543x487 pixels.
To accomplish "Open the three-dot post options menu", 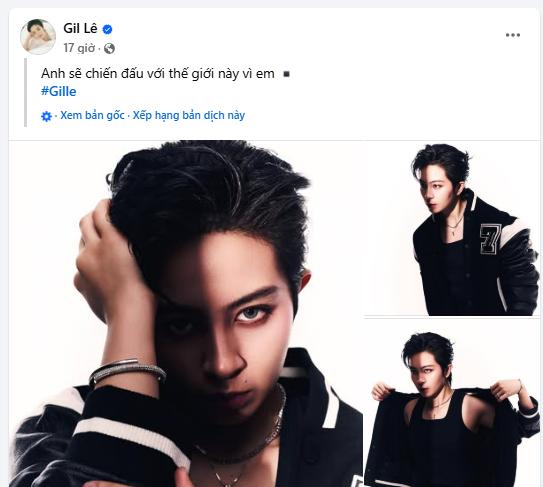I will pos(513,35).
